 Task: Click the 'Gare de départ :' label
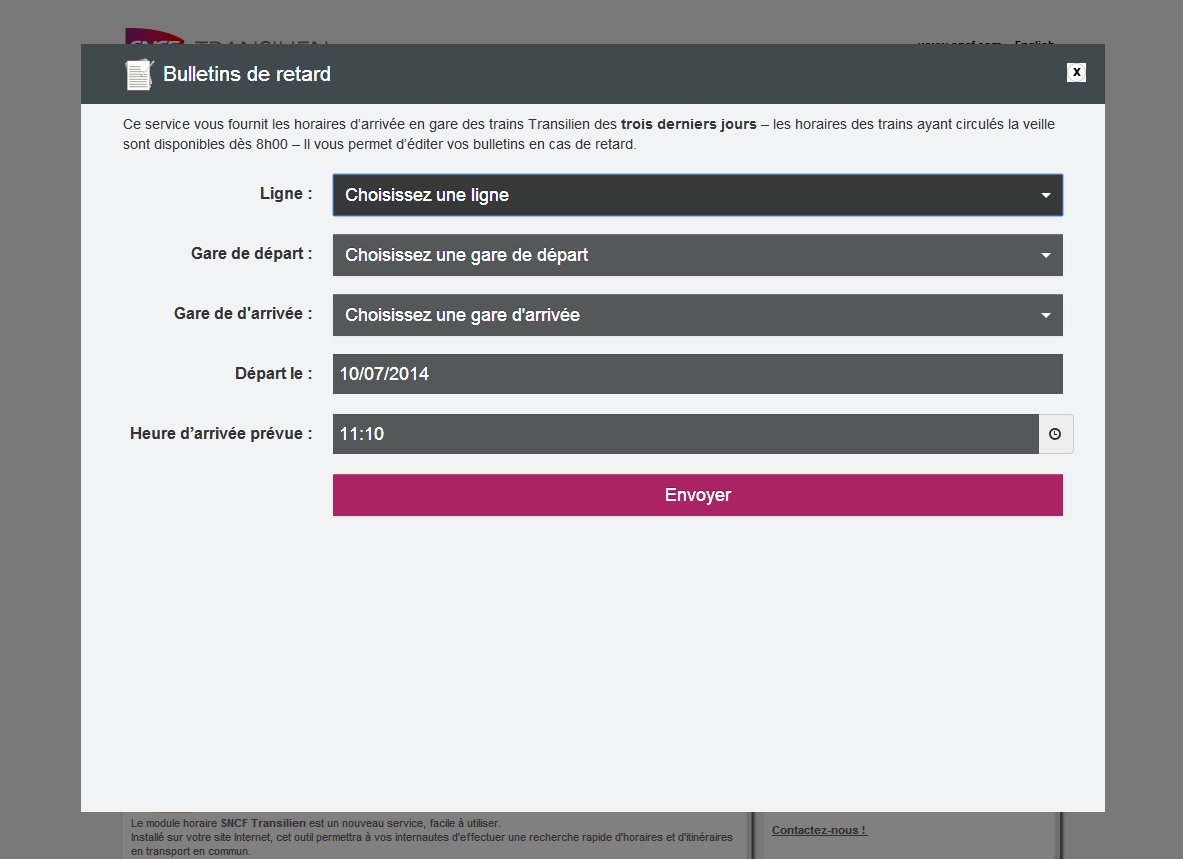point(251,254)
